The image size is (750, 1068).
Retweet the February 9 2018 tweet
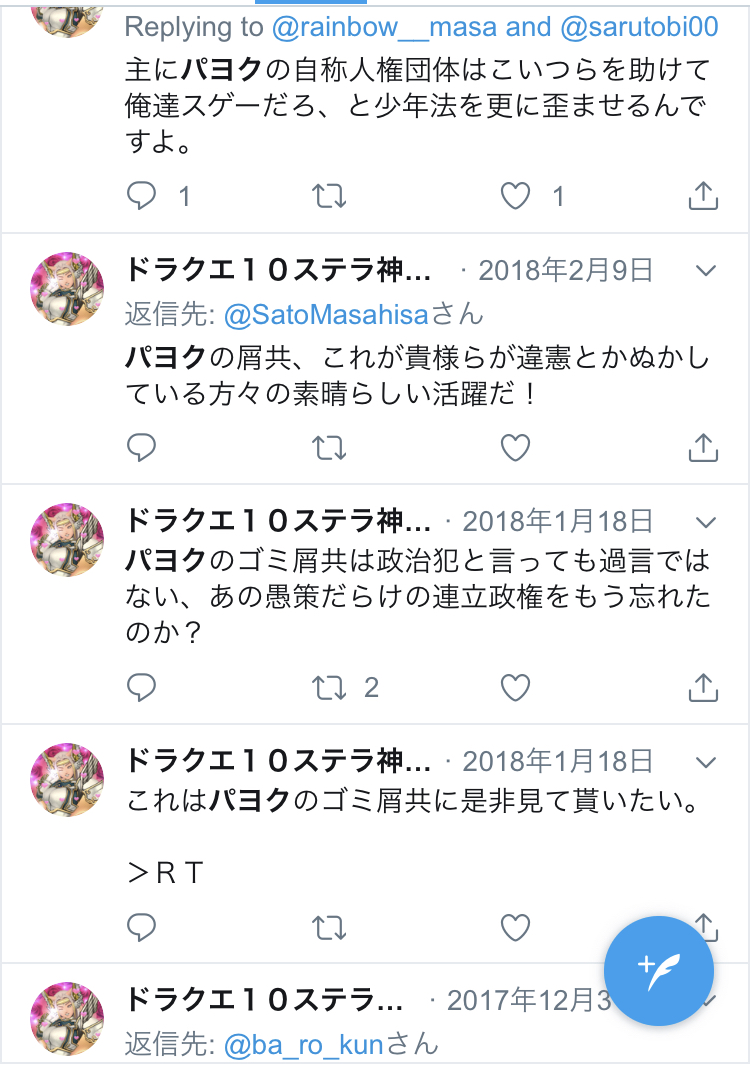coord(329,448)
